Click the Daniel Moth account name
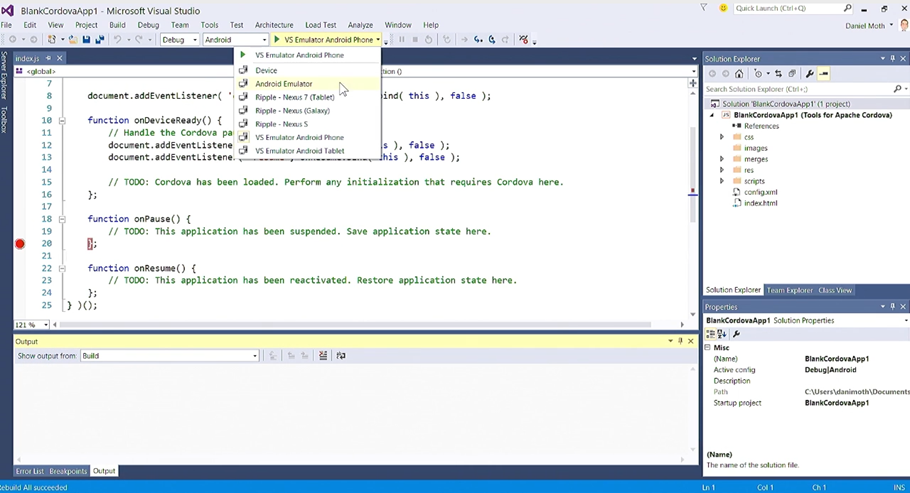The image size is (910, 493). pos(865,26)
